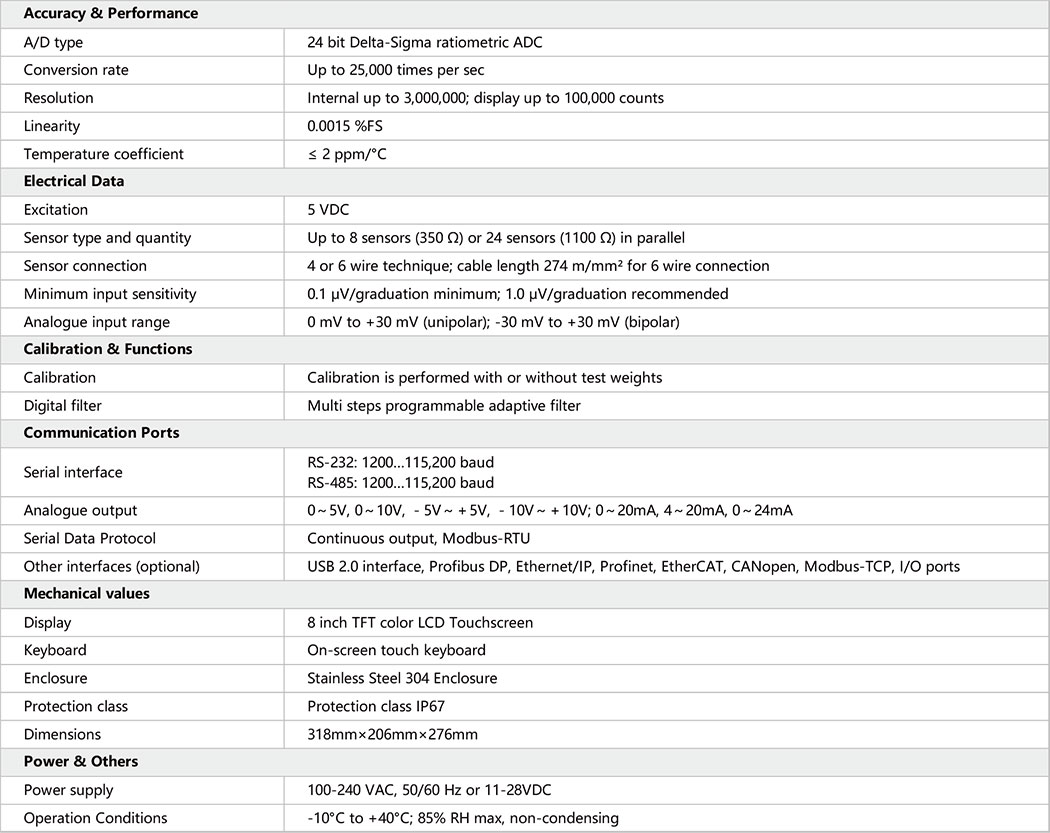This screenshot has width=1050, height=833.
Task: Click the Mechanical values section header
Action: point(87,594)
